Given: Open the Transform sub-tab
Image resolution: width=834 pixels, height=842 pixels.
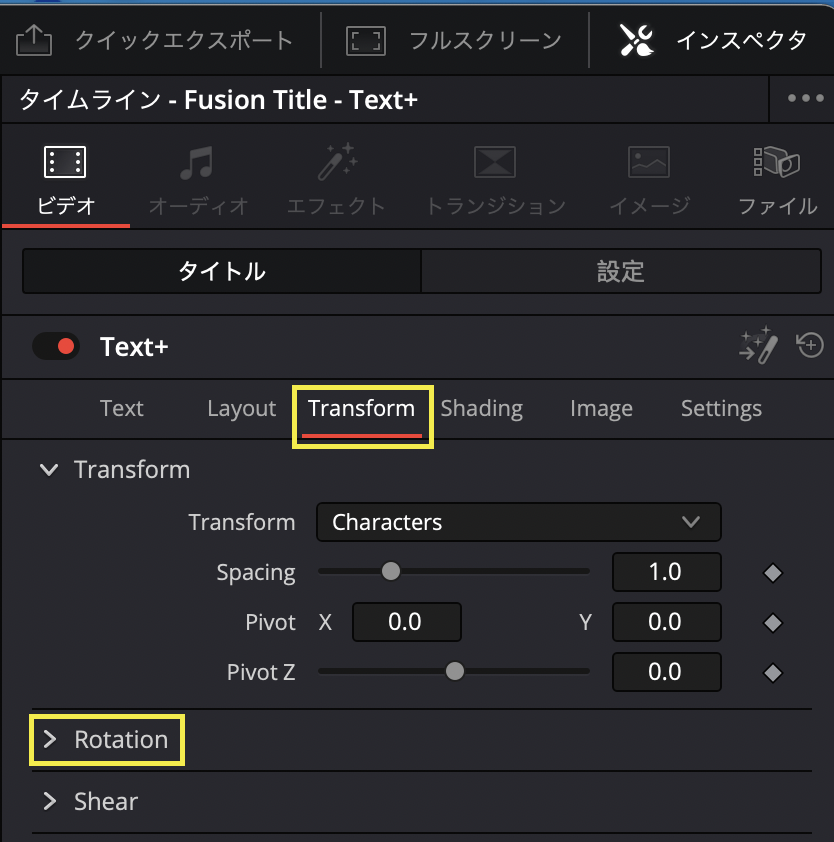Looking at the screenshot, I should tap(361, 409).
